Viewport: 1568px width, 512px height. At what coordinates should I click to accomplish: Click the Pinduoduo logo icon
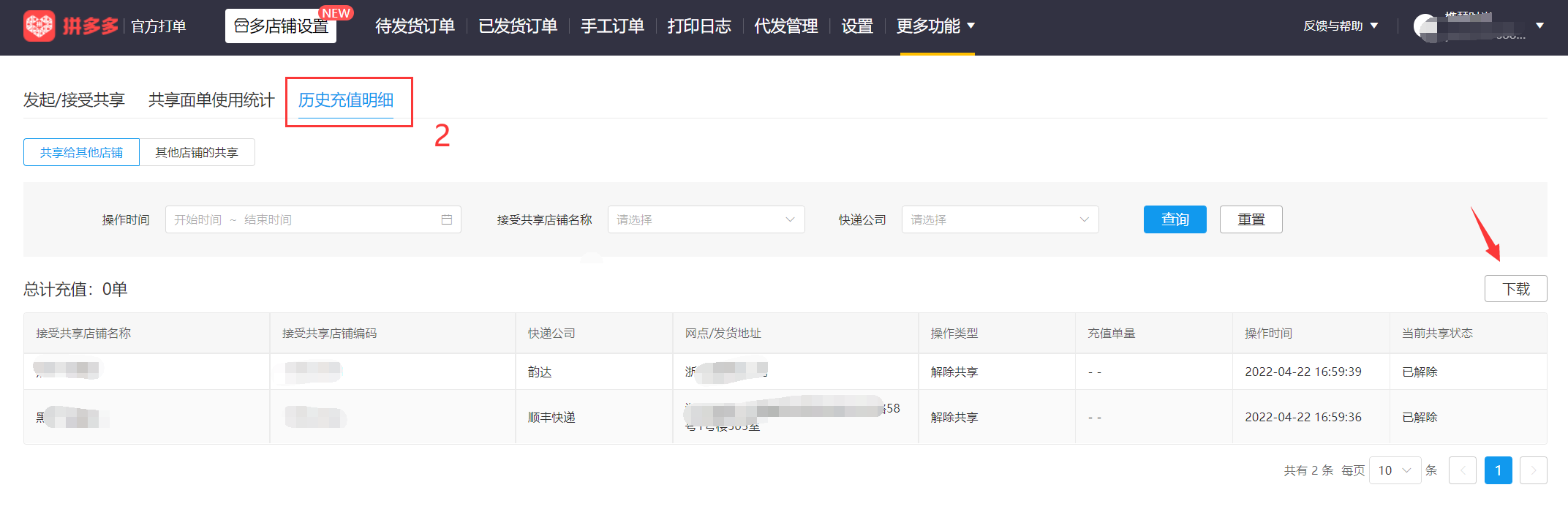[x=39, y=26]
